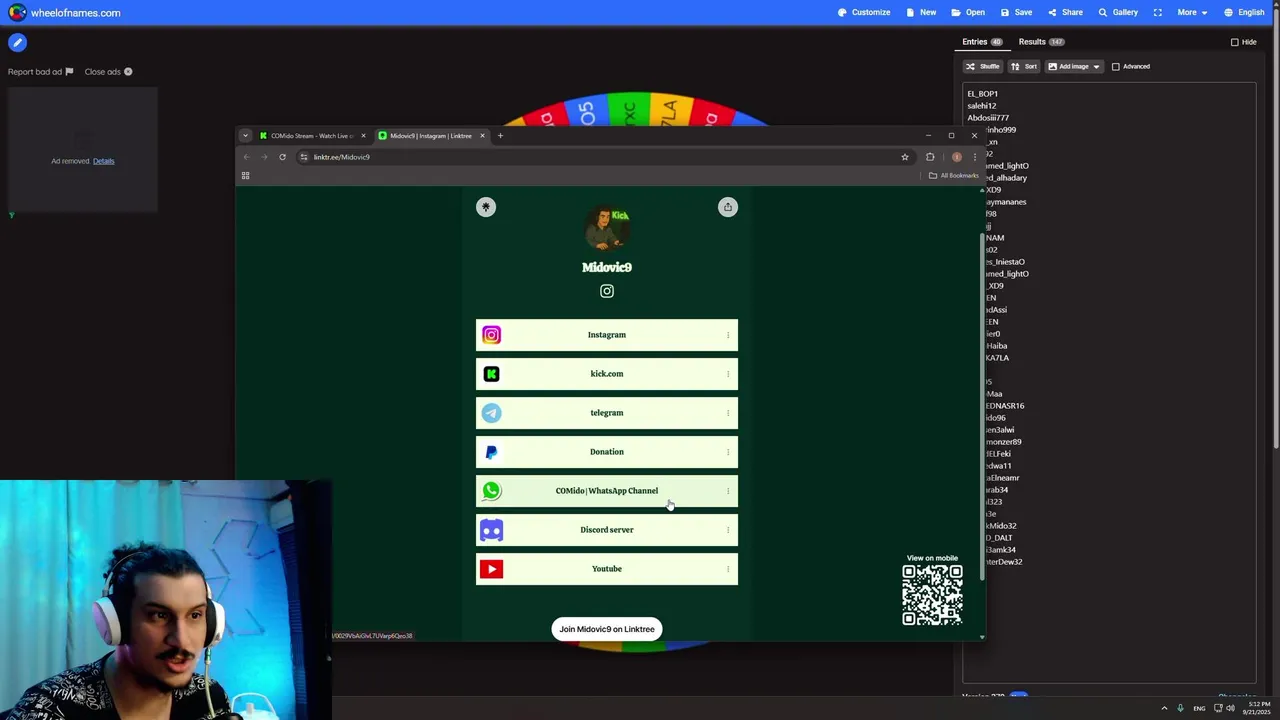Viewport: 1280px width, 720px height.
Task: Open the COMido WhatsApp Channel link
Action: [x=607, y=491]
